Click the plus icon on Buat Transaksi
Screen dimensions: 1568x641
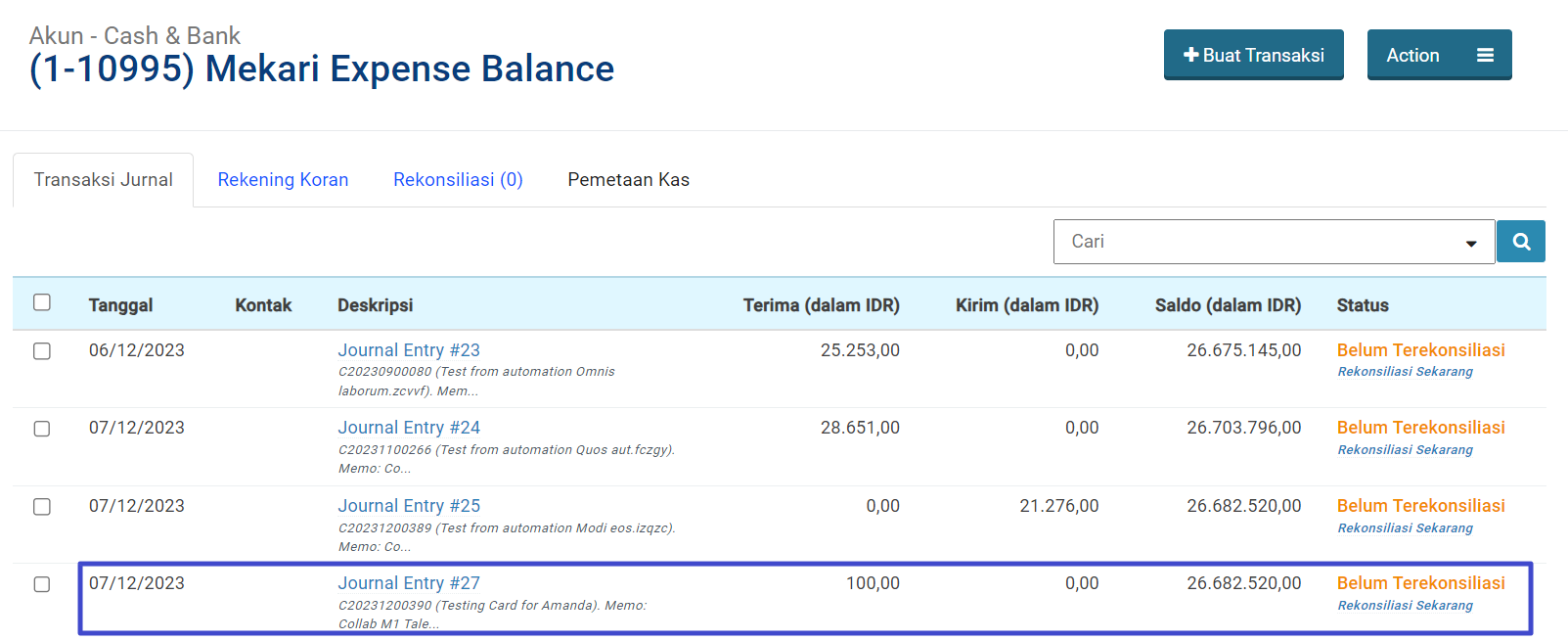(1190, 55)
